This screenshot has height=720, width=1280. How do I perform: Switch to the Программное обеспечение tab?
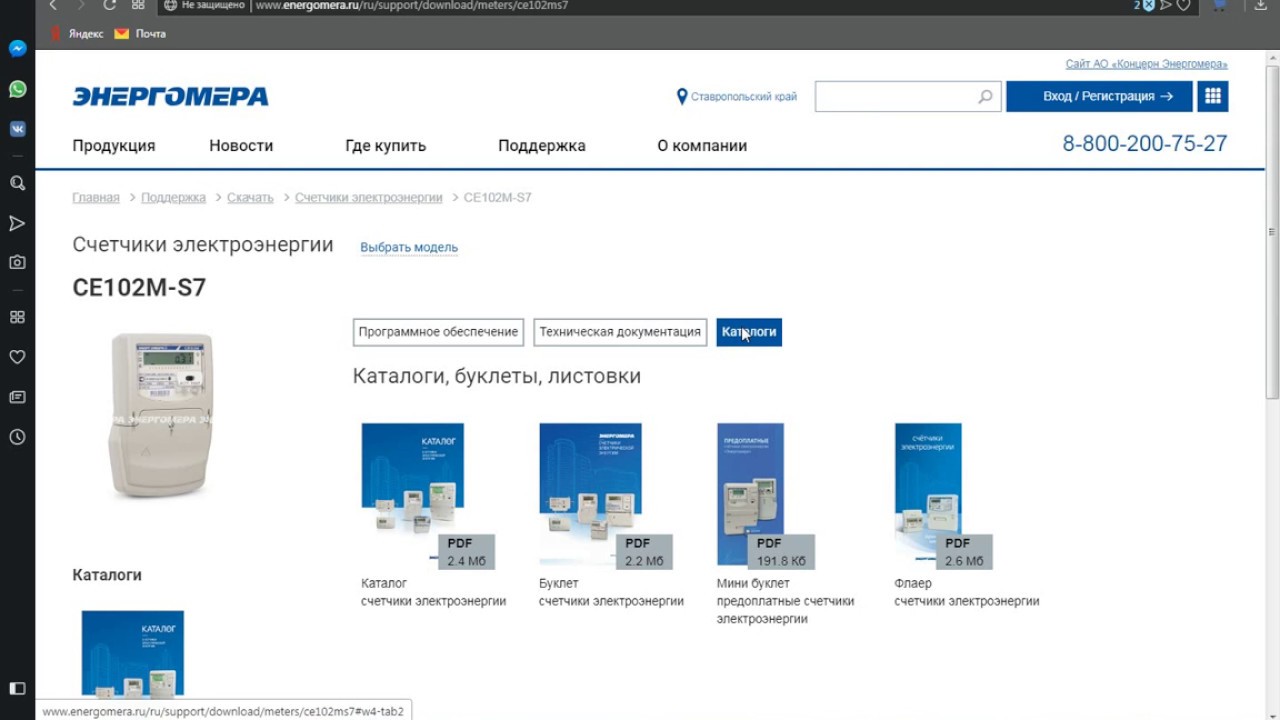(438, 332)
